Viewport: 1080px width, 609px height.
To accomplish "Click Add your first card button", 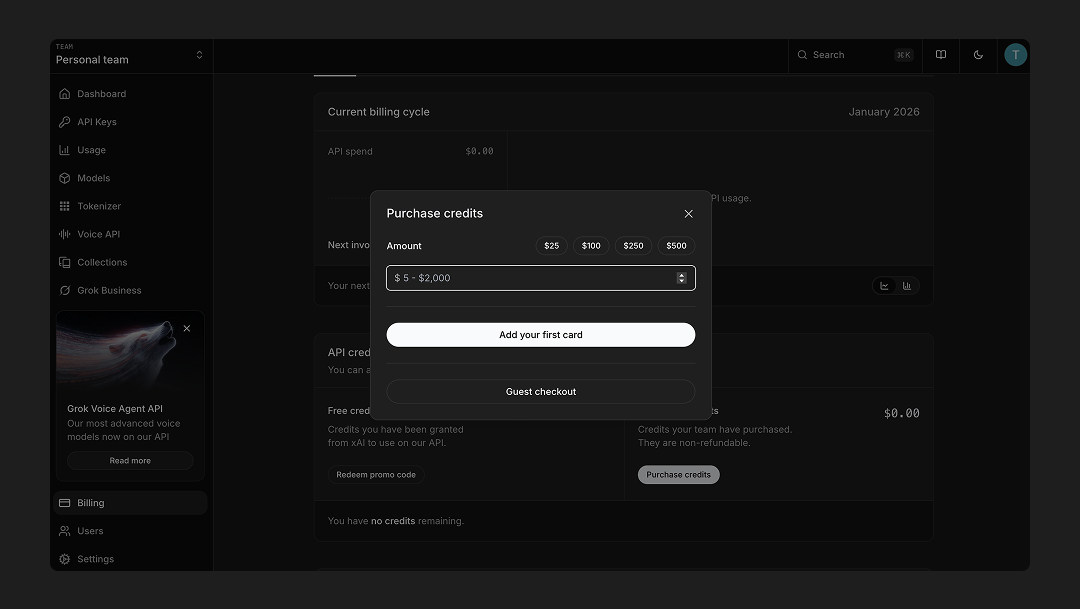I will 541,335.
